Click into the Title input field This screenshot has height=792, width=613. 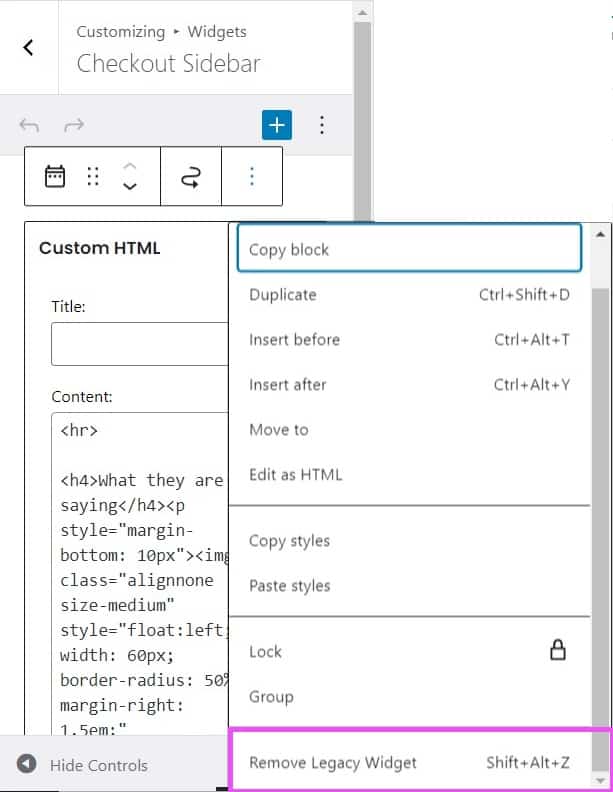140,344
